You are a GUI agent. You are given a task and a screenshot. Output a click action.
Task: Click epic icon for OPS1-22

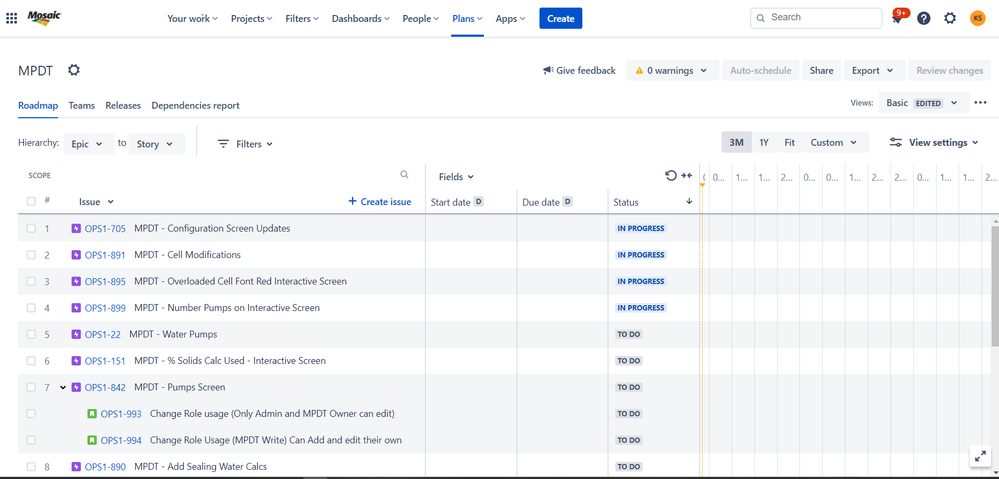point(76,334)
